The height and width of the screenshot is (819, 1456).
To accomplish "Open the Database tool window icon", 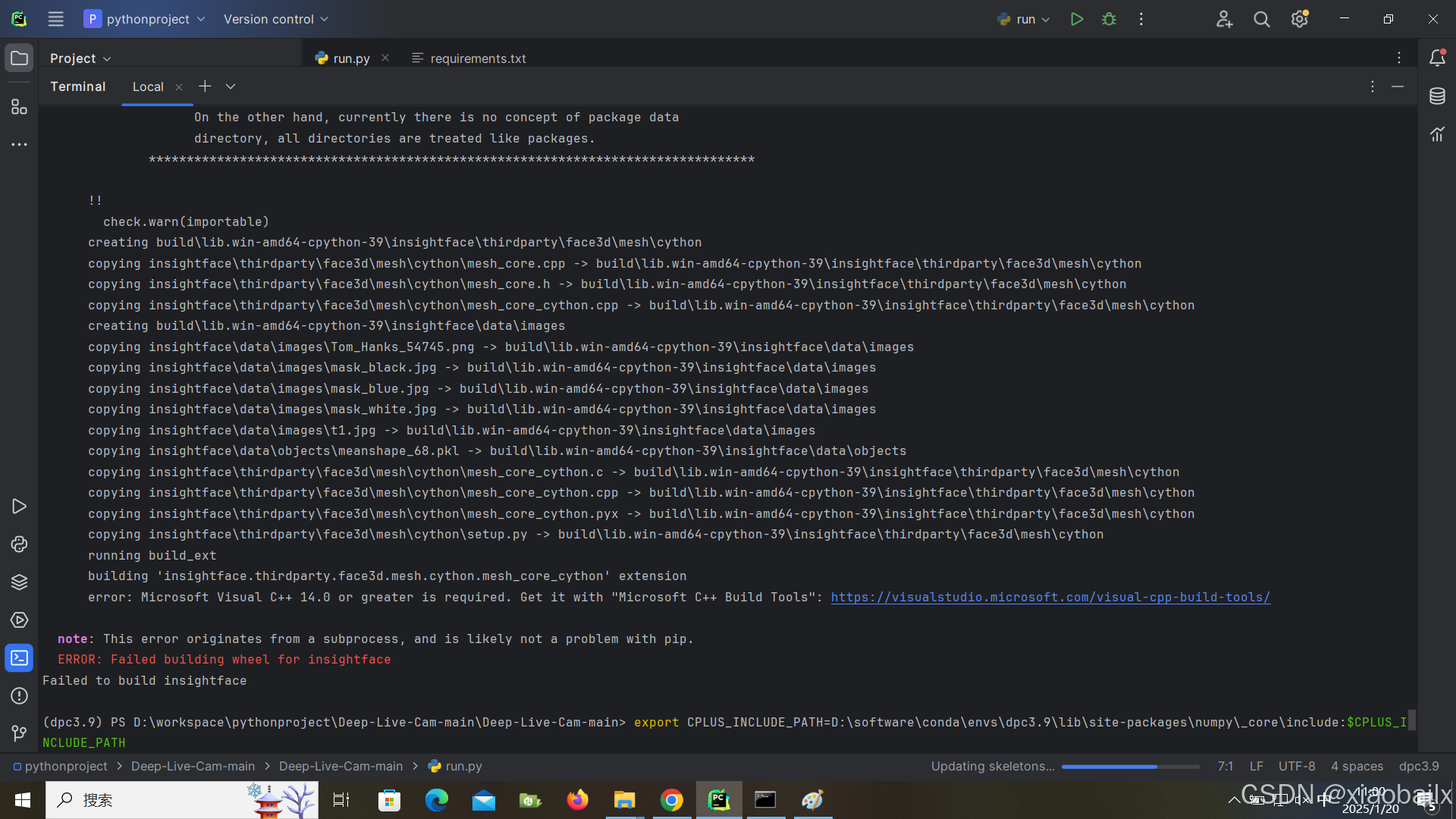I will pyautogui.click(x=1437, y=96).
